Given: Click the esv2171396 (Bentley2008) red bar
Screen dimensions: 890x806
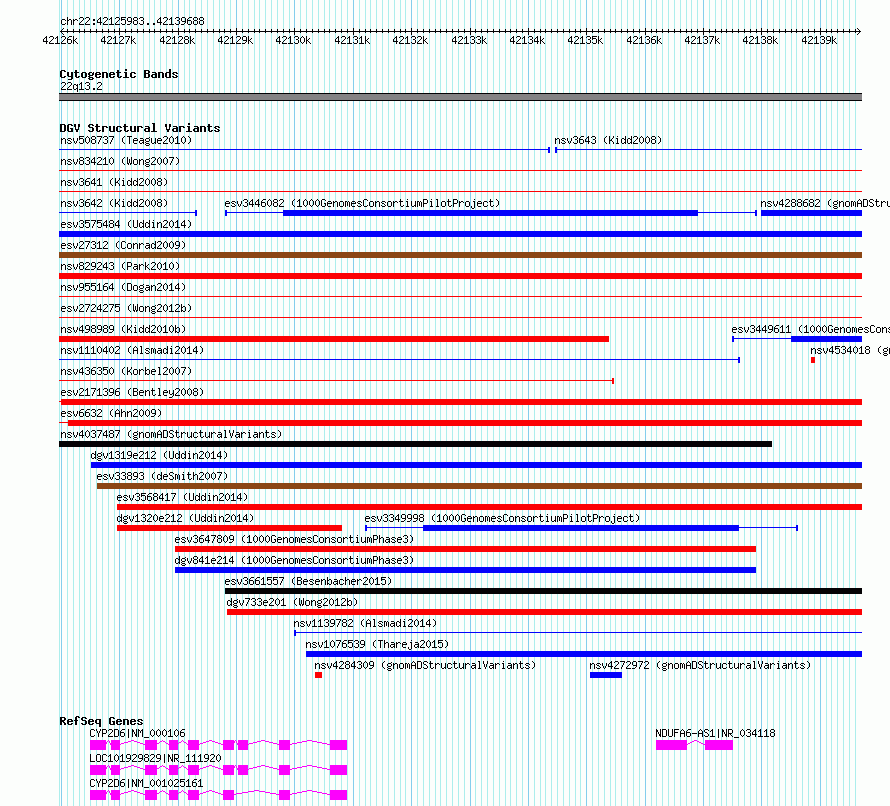Looking at the screenshot, I should pos(460,402).
